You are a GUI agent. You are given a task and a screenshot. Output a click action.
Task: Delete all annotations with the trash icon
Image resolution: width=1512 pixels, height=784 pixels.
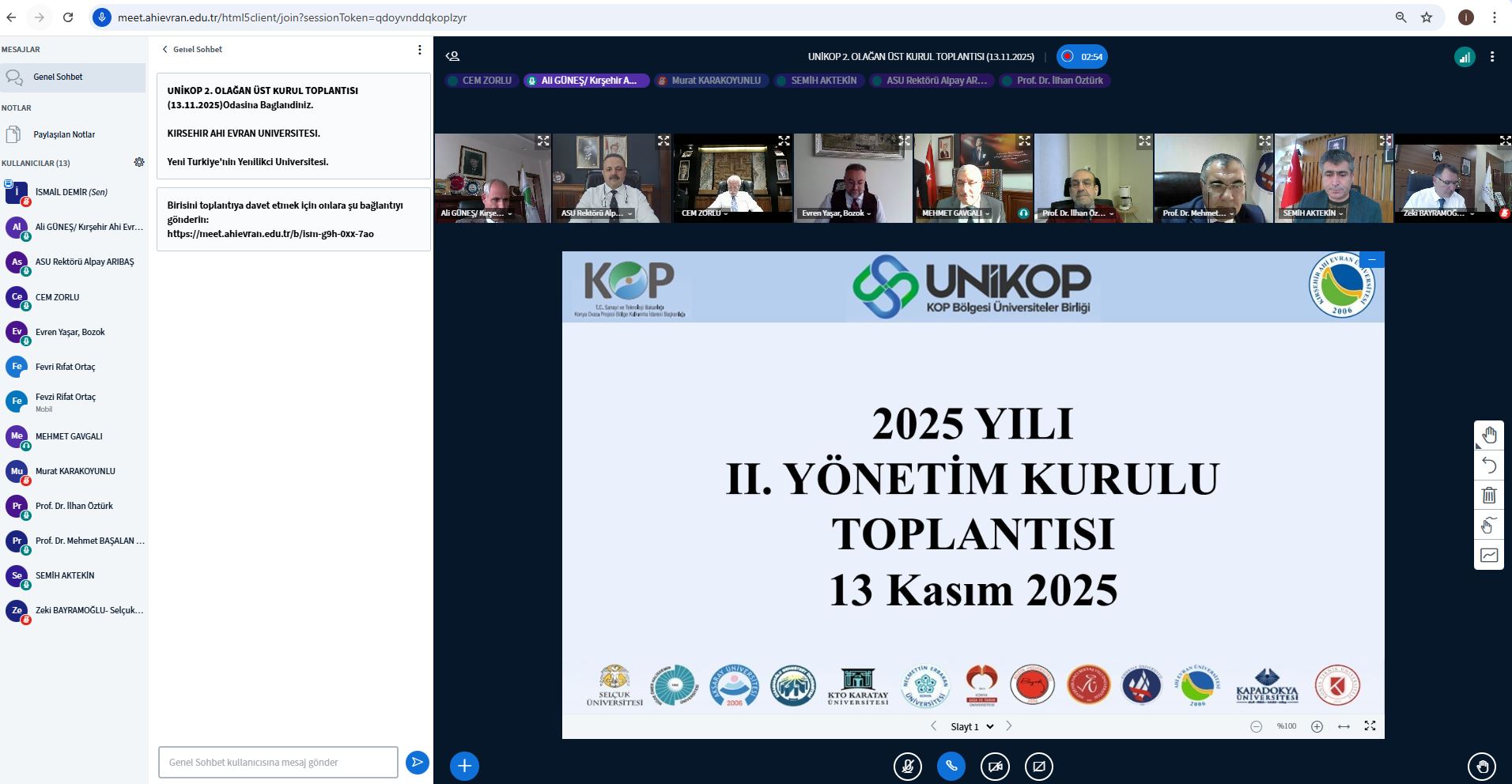coord(1490,495)
